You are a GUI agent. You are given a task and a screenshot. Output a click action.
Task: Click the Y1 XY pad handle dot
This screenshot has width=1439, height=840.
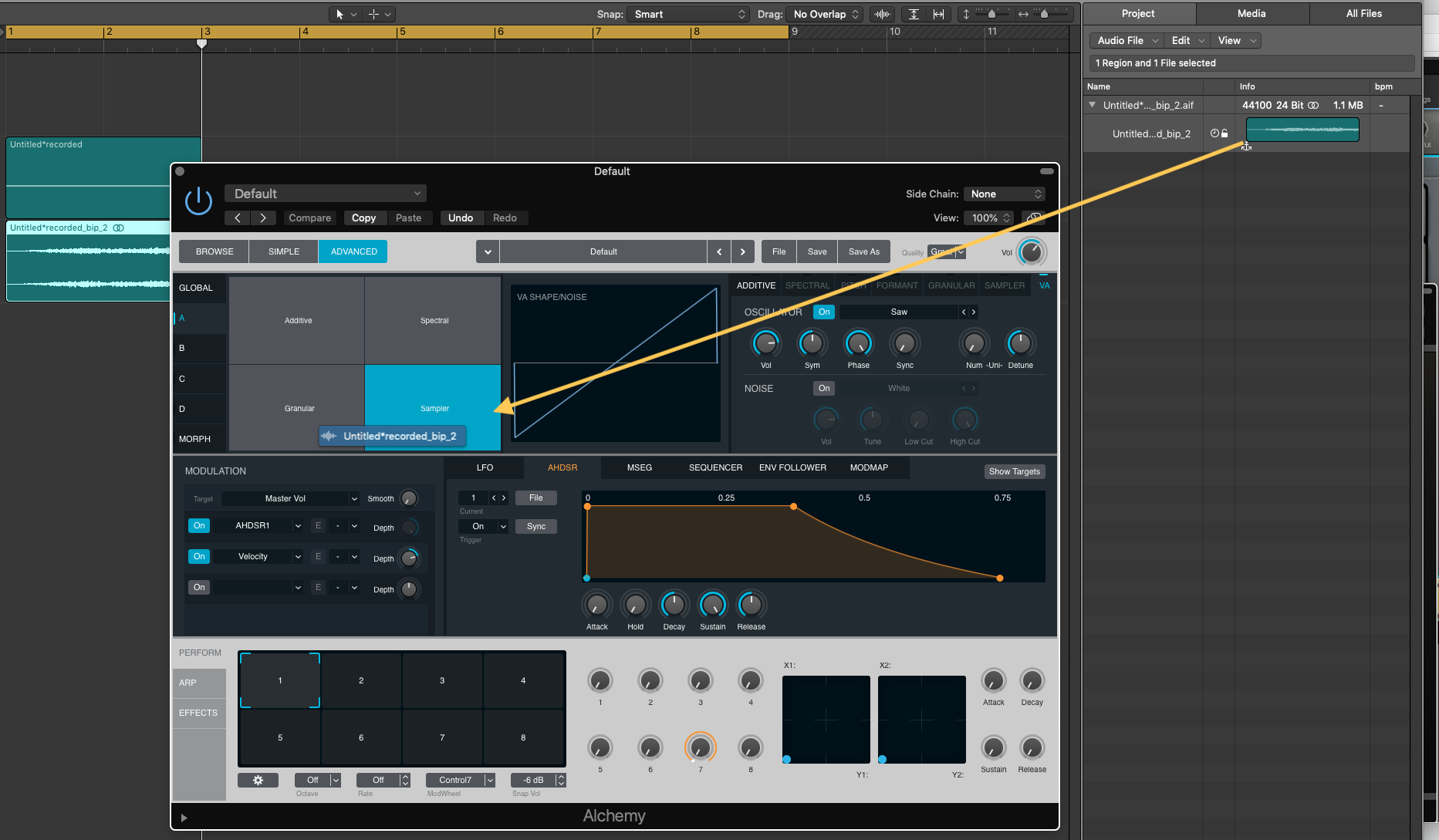[786, 760]
